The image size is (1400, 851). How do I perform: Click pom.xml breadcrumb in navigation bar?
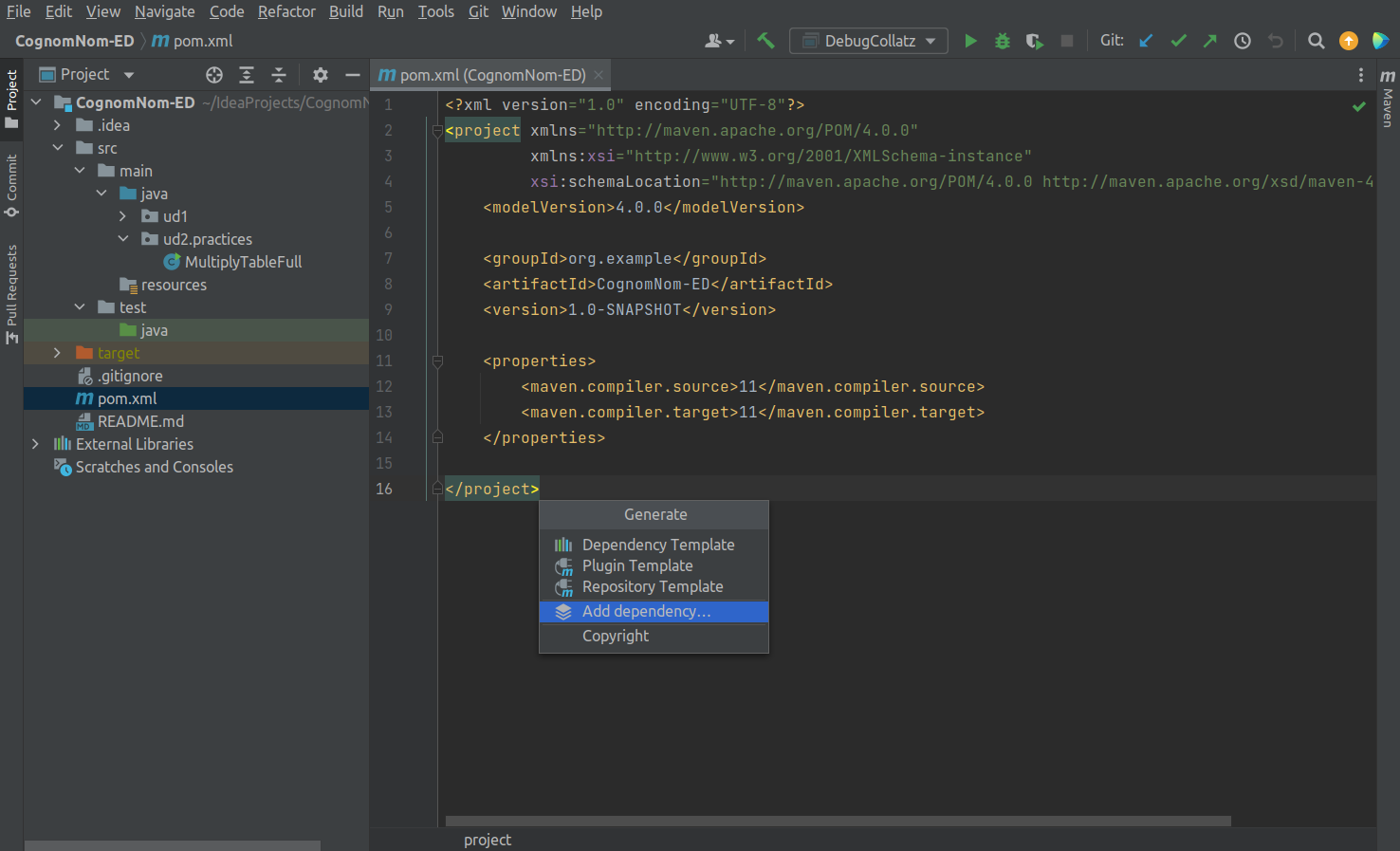(x=193, y=41)
